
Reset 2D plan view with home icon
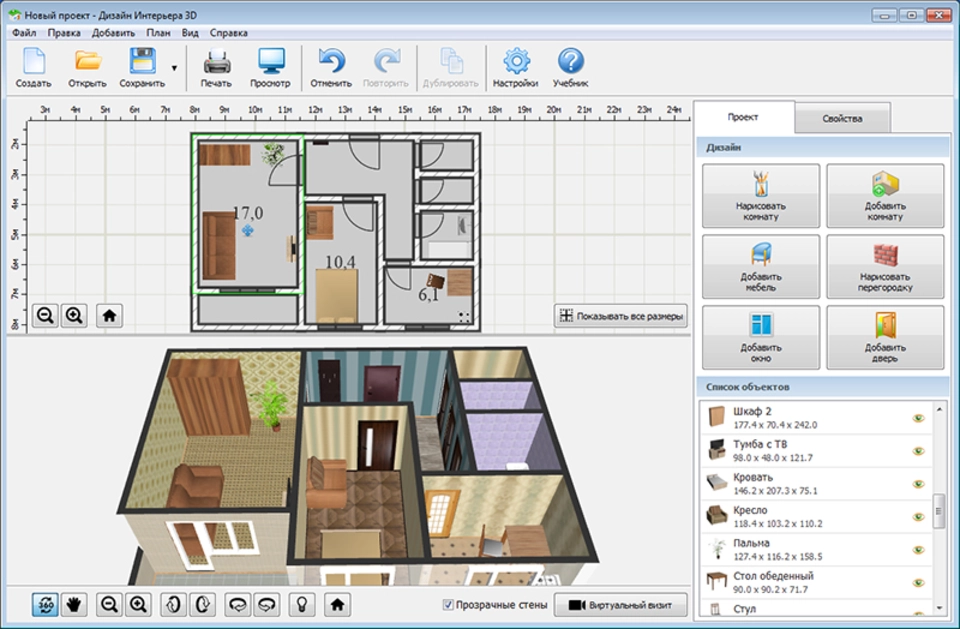pyautogui.click(x=110, y=315)
